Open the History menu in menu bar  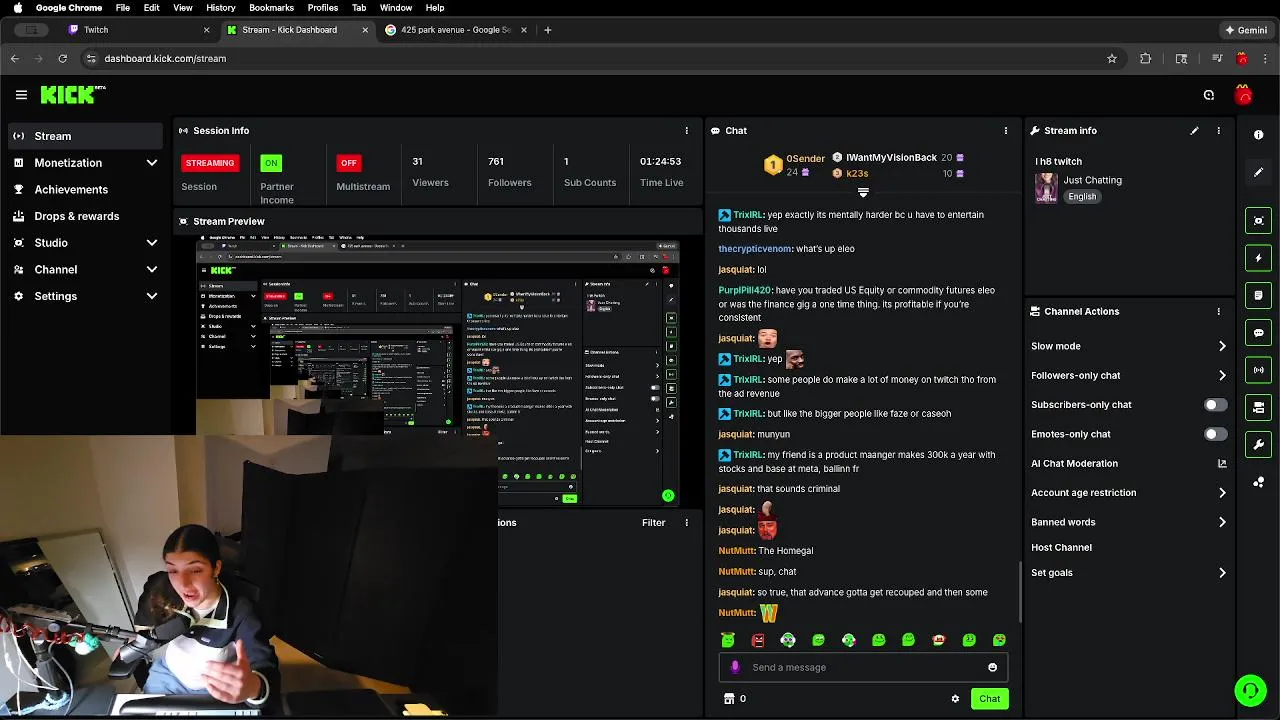pos(220,8)
